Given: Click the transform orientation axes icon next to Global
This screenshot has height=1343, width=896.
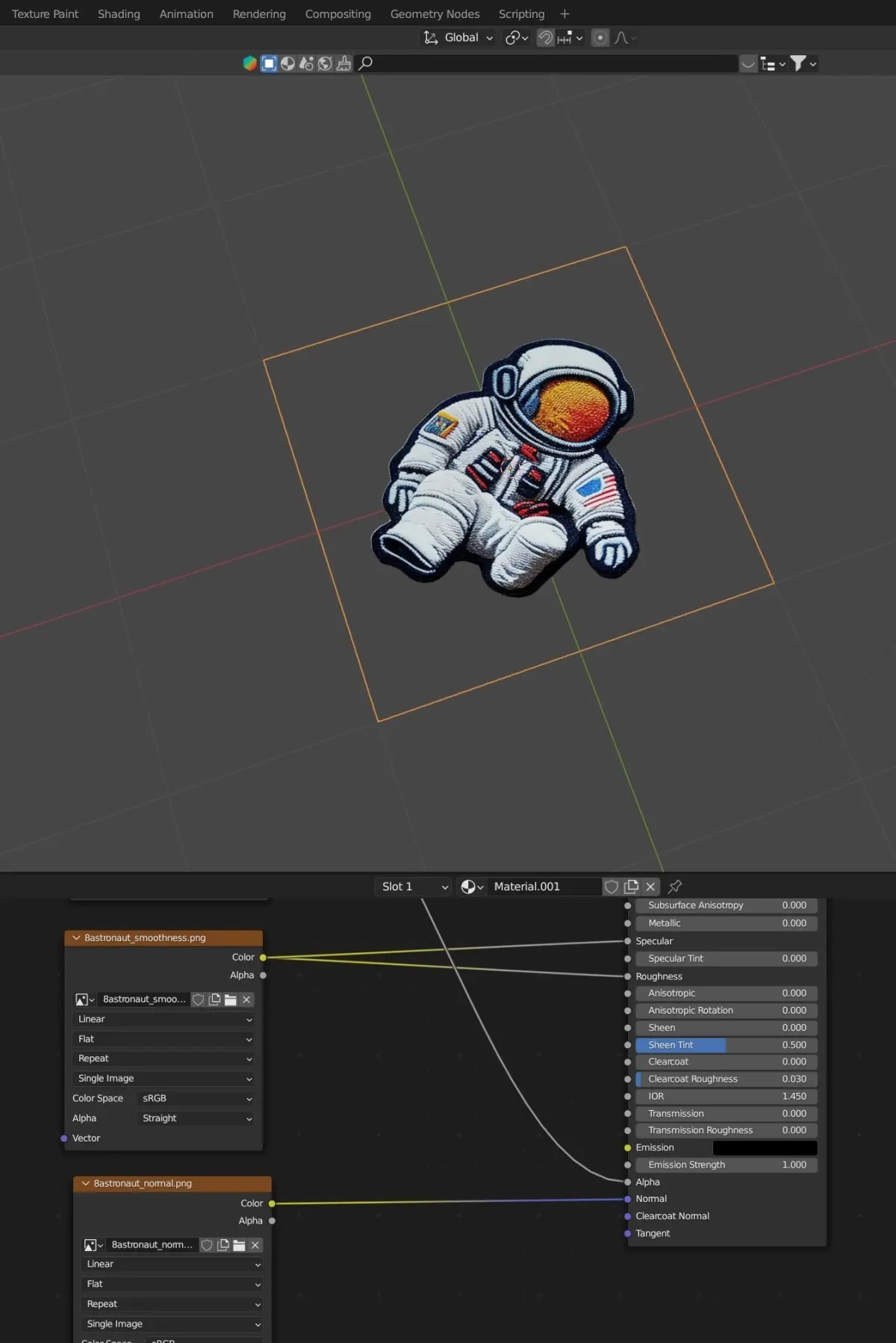Looking at the screenshot, I should pos(431,37).
